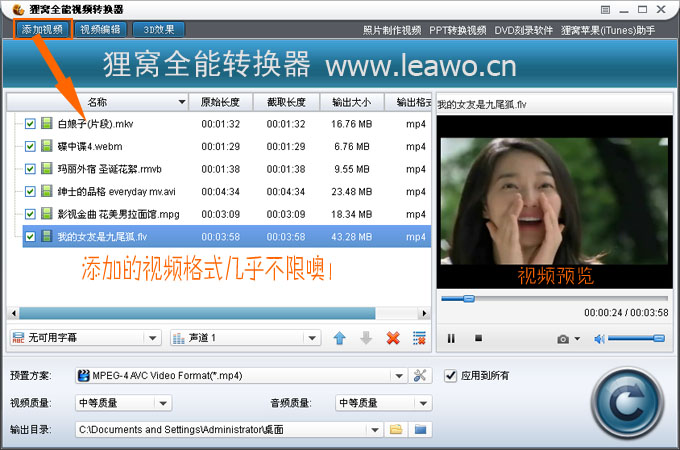Click film icon of 玛丽外宿 圣诞花絮.rmvb

click(47, 169)
